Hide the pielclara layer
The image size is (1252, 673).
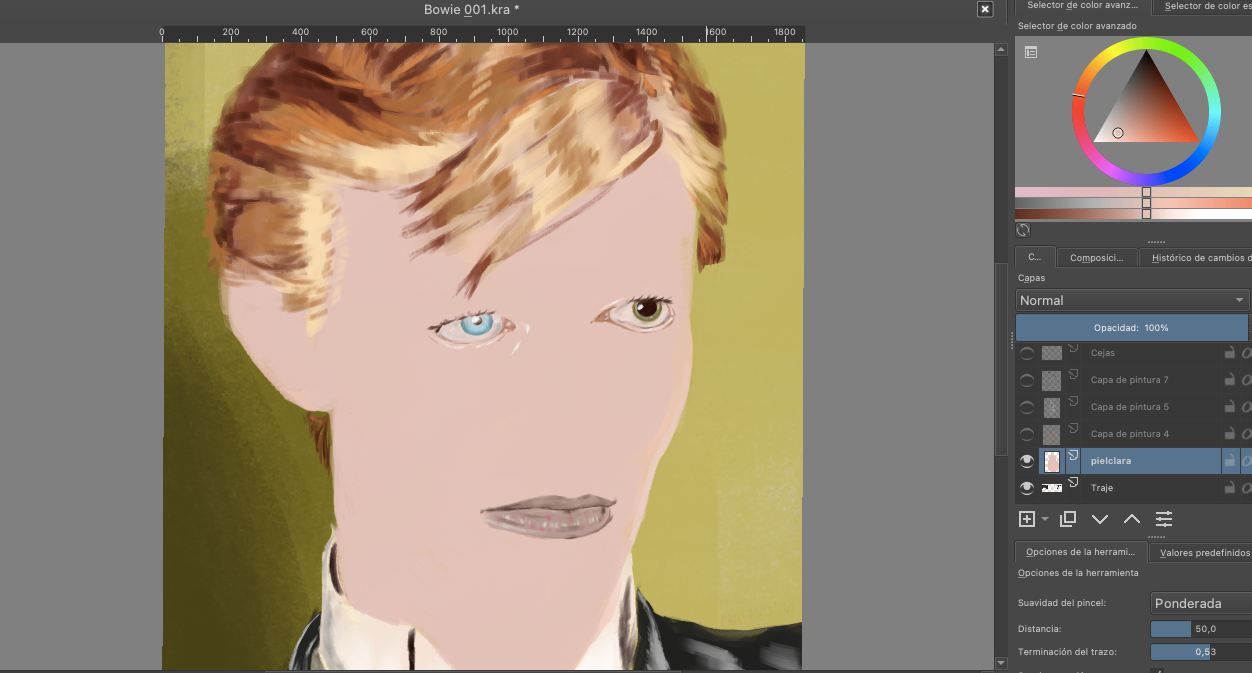(x=1026, y=461)
